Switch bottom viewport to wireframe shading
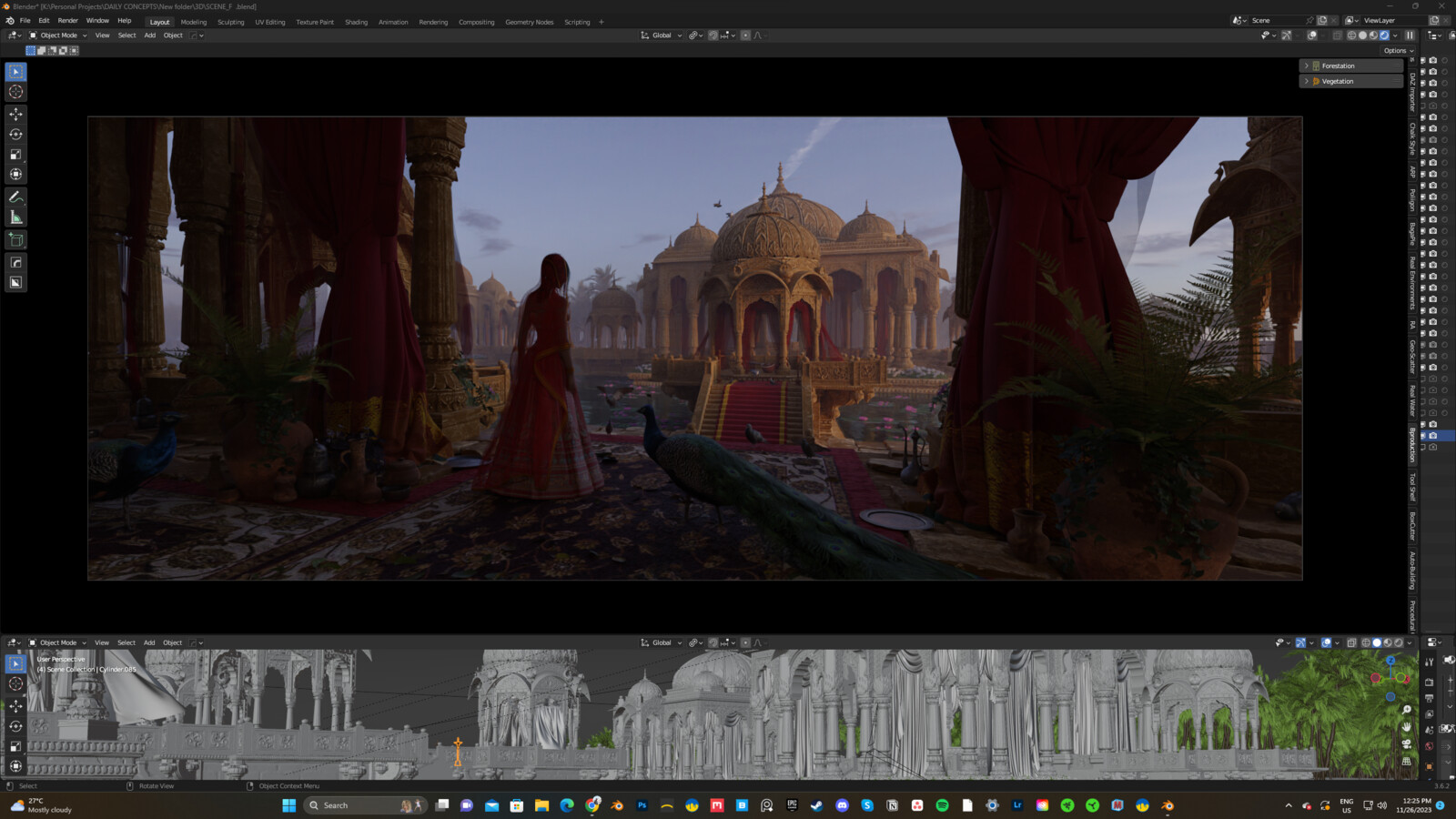Viewport: 1456px width, 819px height. (1365, 642)
